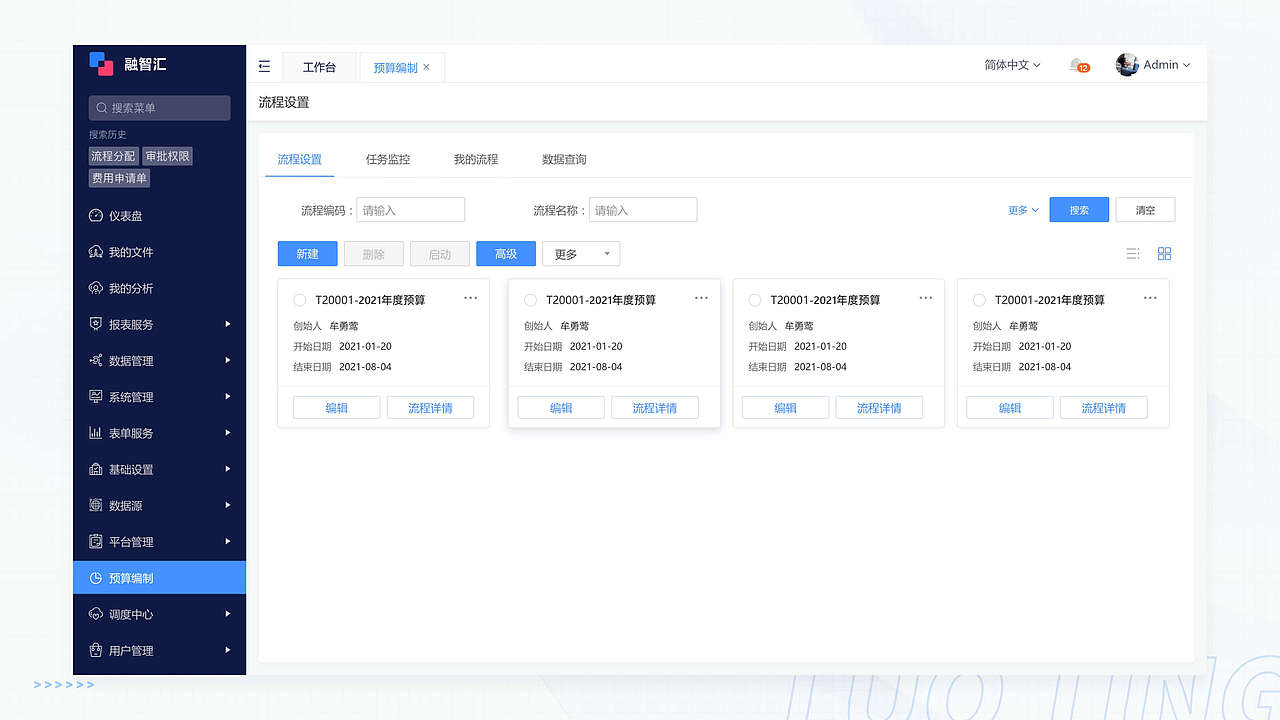Open 我的分析 icon in sidebar
Screen dimensions: 1280x720
pyautogui.click(x=96, y=288)
